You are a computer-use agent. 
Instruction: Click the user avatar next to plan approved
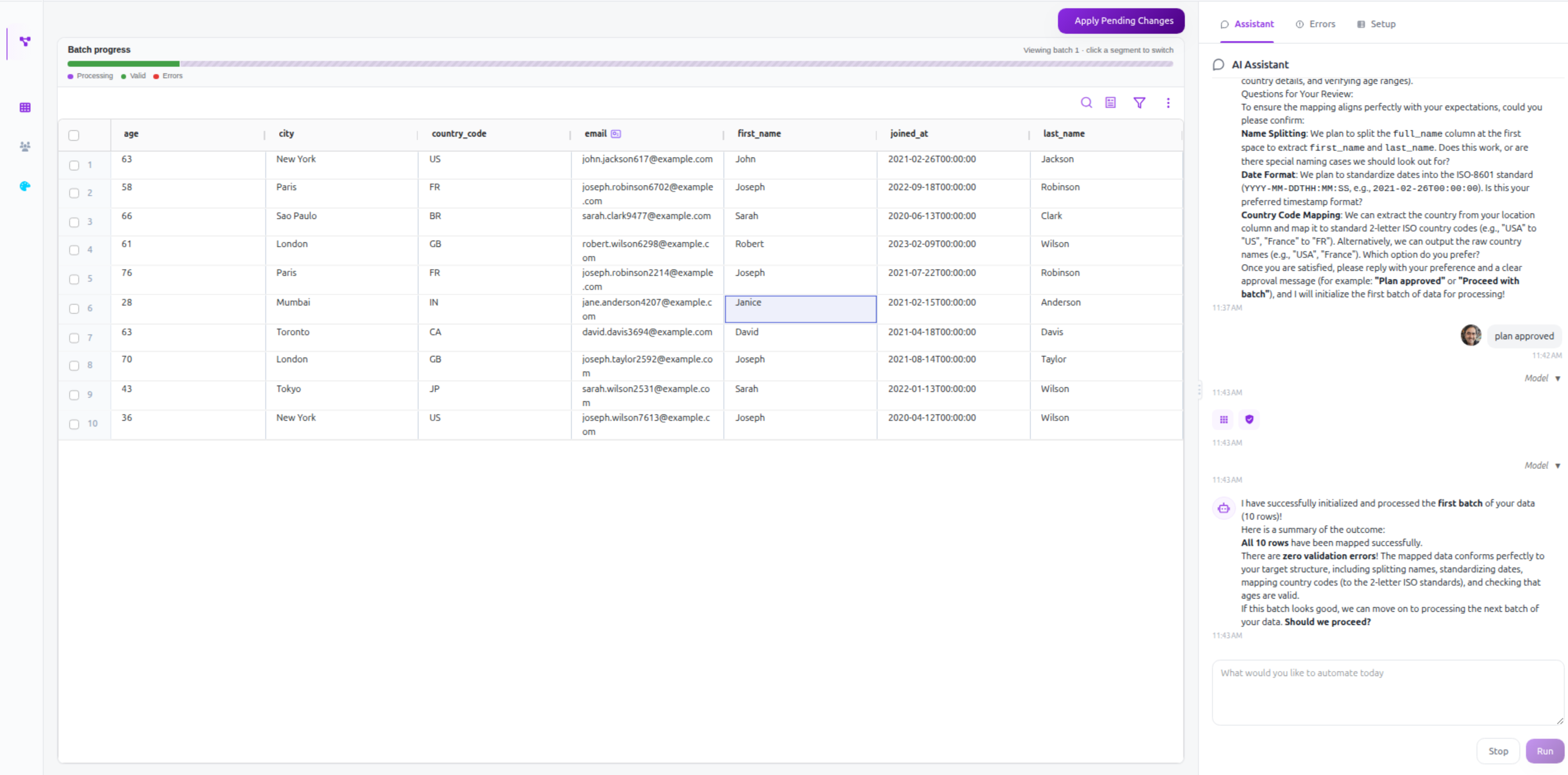1471,335
